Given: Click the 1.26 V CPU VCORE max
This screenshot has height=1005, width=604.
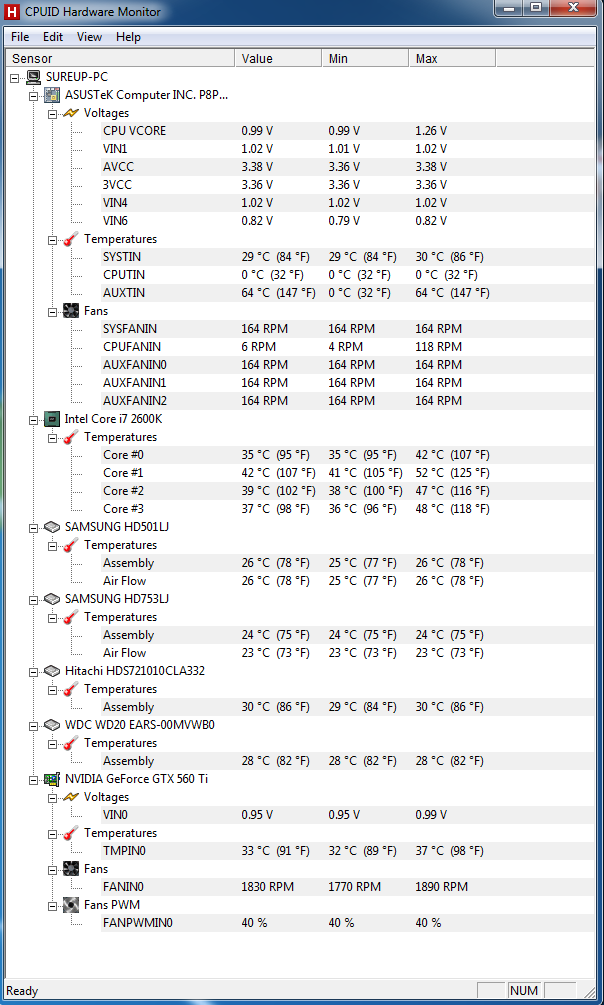Looking at the screenshot, I should point(432,131).
